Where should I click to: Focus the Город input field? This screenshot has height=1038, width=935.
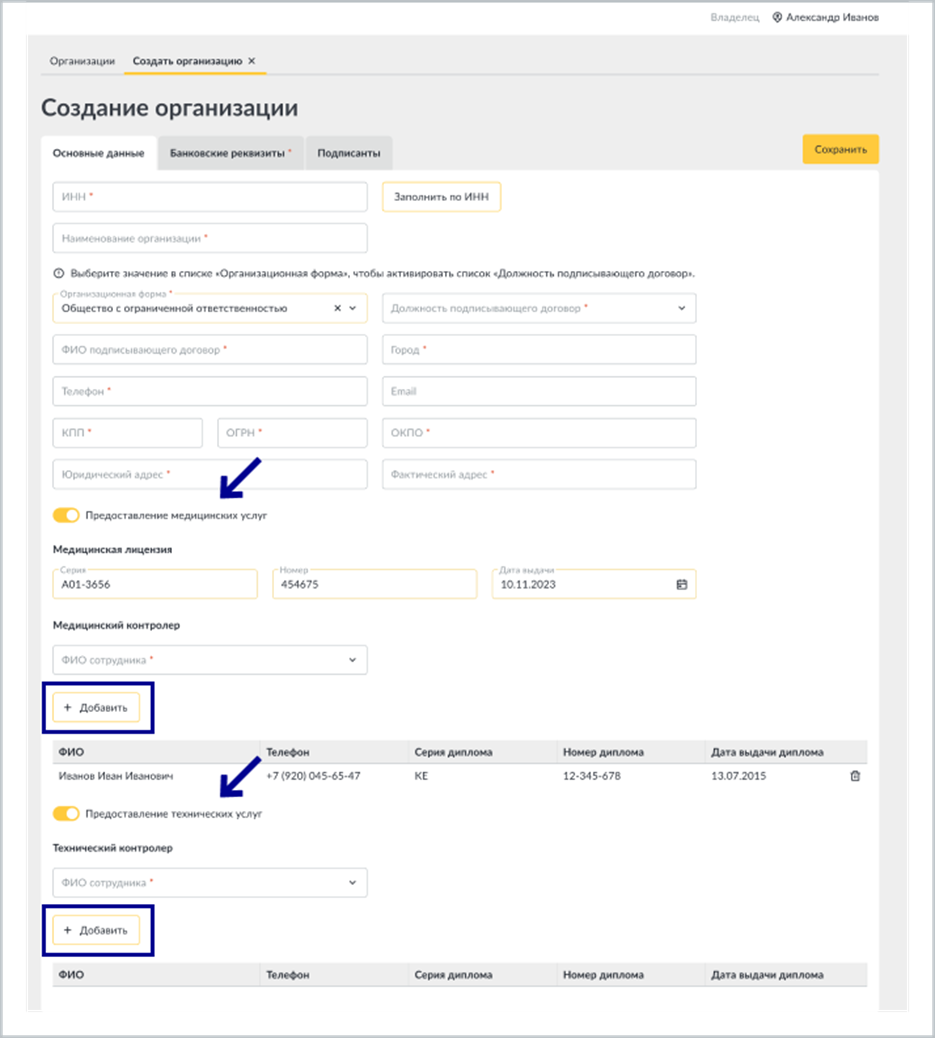[x=539, y=350]
